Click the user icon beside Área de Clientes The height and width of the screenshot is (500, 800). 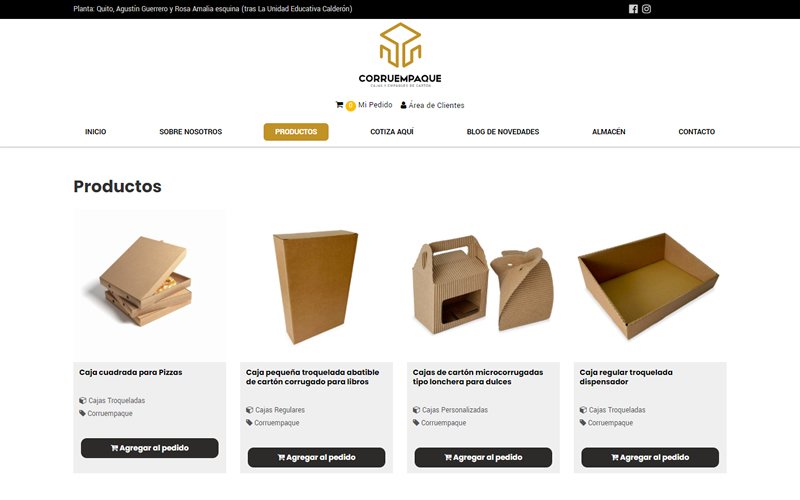(x=404, y=105)
